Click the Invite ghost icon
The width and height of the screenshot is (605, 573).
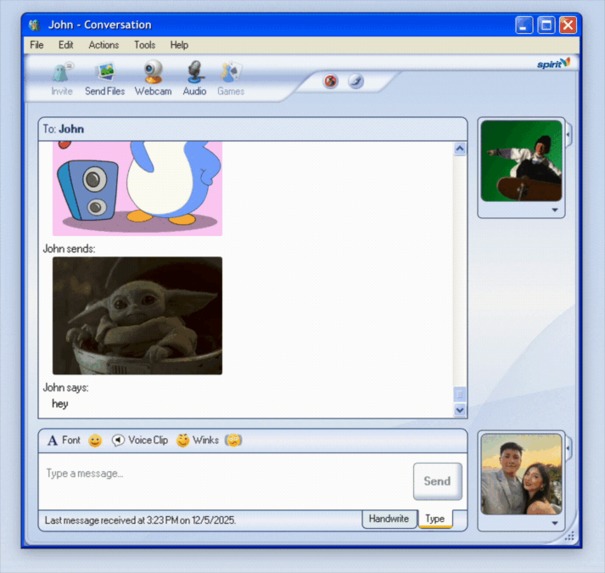tap(62, 72)
